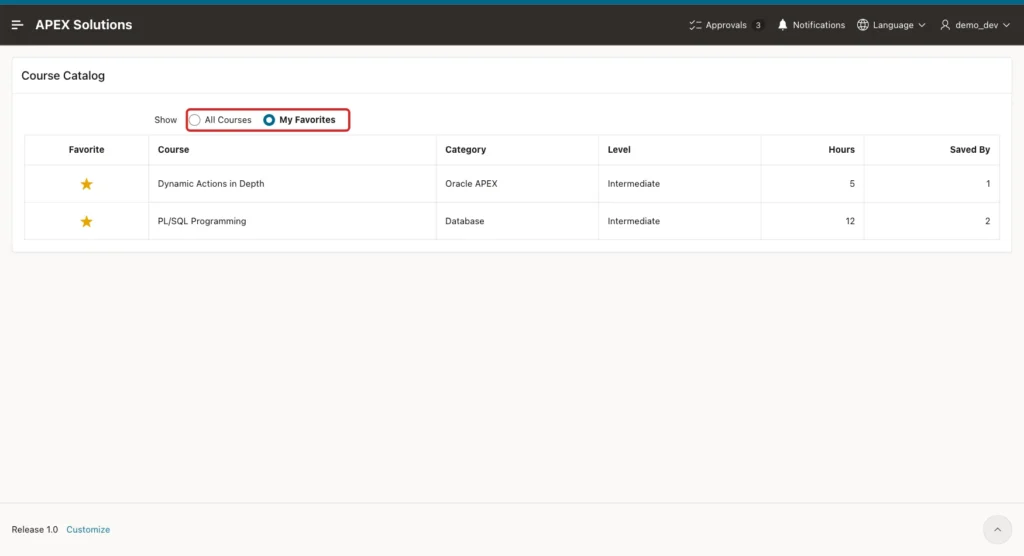Screen dimensions: 1024x556
Task: Open the Notifications menu item
Action: tap(811, 25)
